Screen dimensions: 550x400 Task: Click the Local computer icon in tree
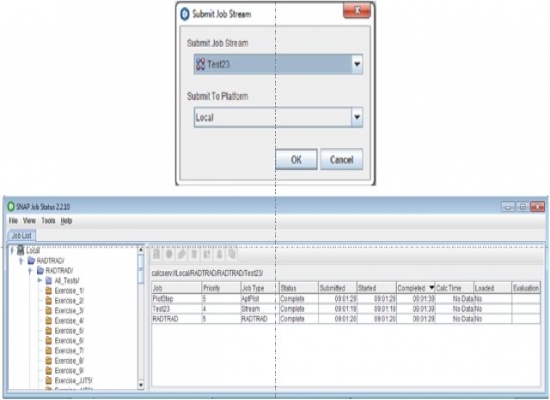(21, 250)
